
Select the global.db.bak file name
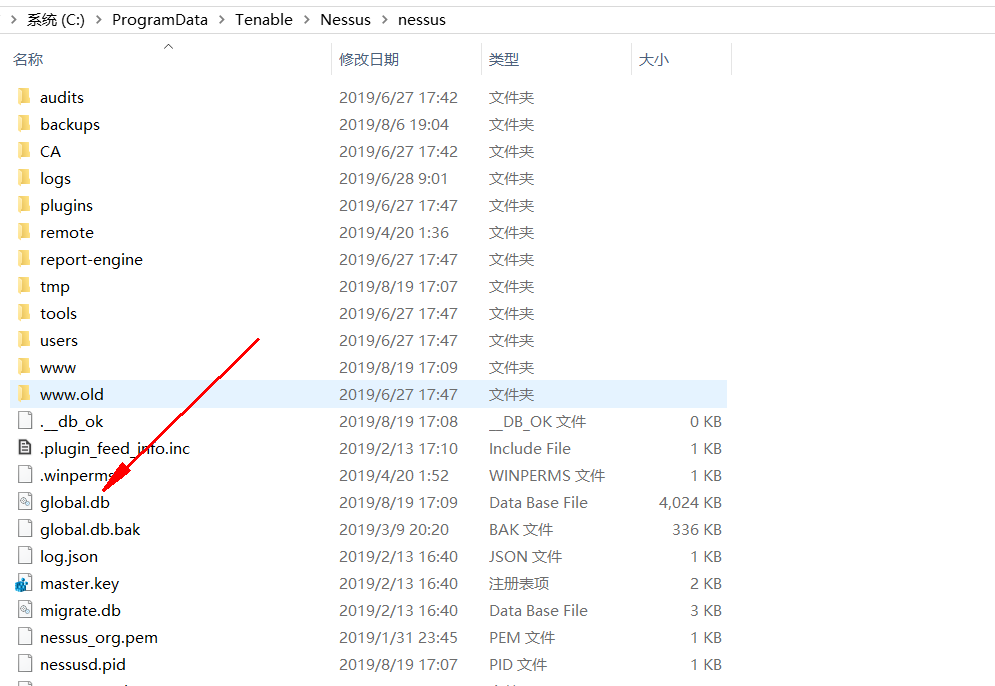(90, 529)
